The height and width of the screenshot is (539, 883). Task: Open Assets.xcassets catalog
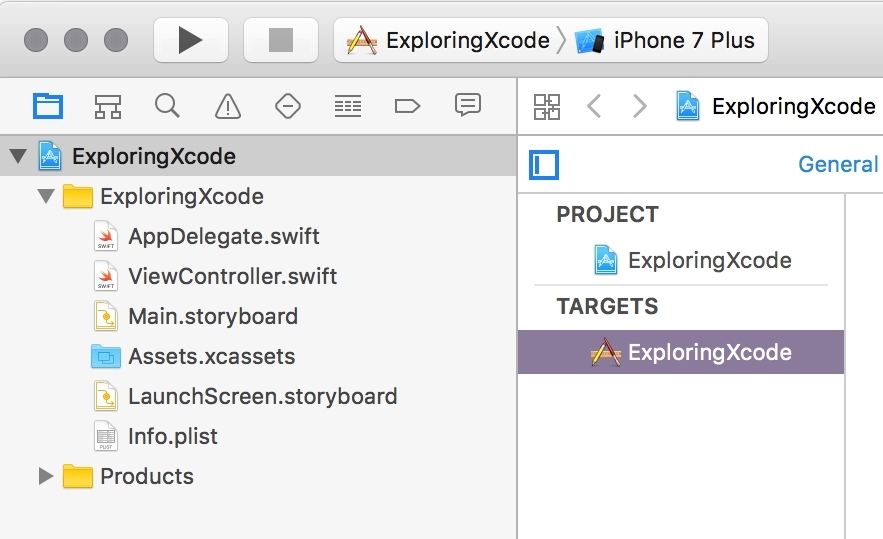click(211, 357)
